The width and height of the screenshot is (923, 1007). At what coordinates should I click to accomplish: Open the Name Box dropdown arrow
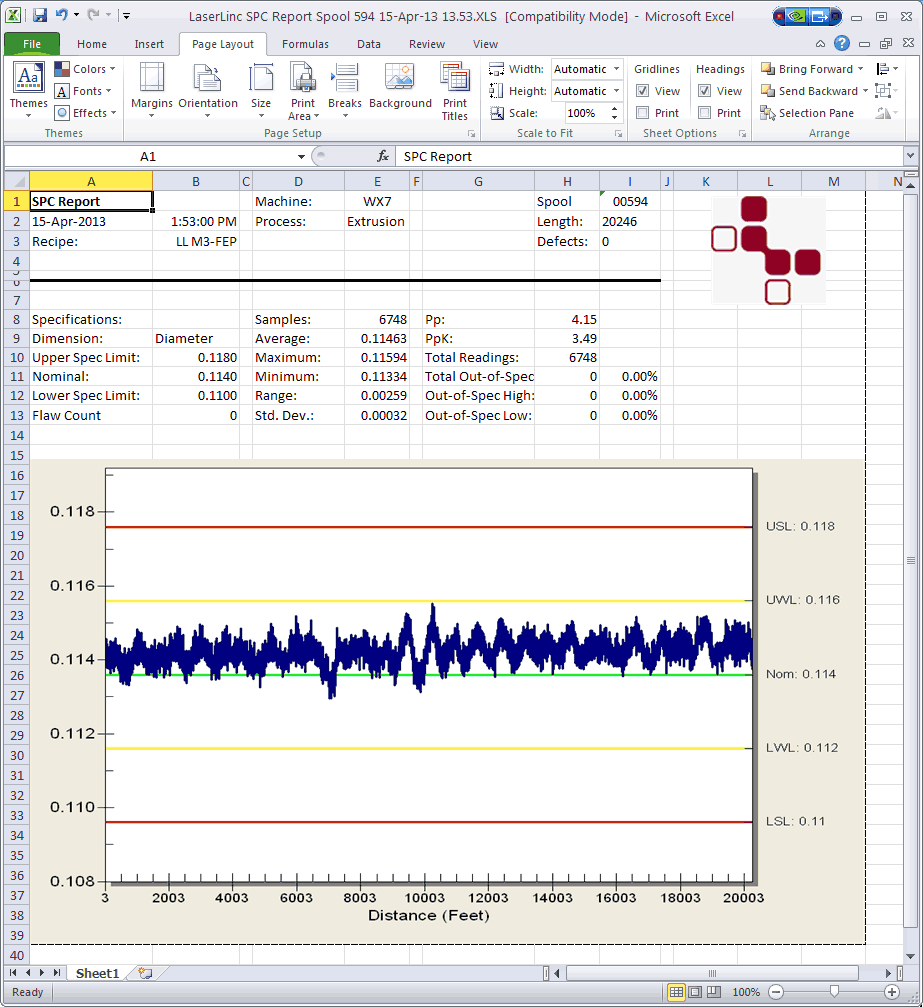click(301, 157)
